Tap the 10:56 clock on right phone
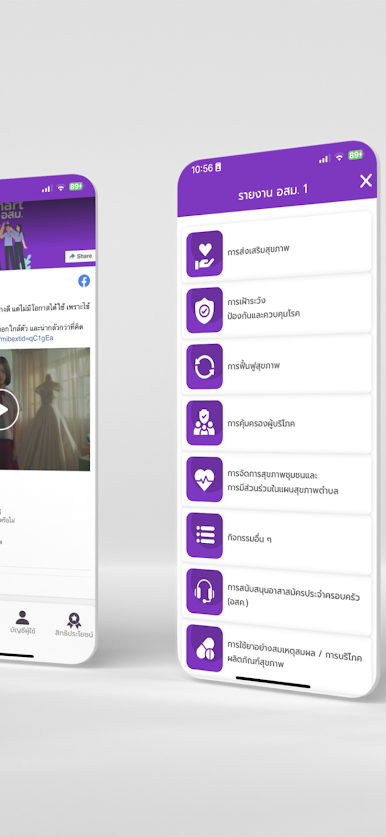 point(202,169)
